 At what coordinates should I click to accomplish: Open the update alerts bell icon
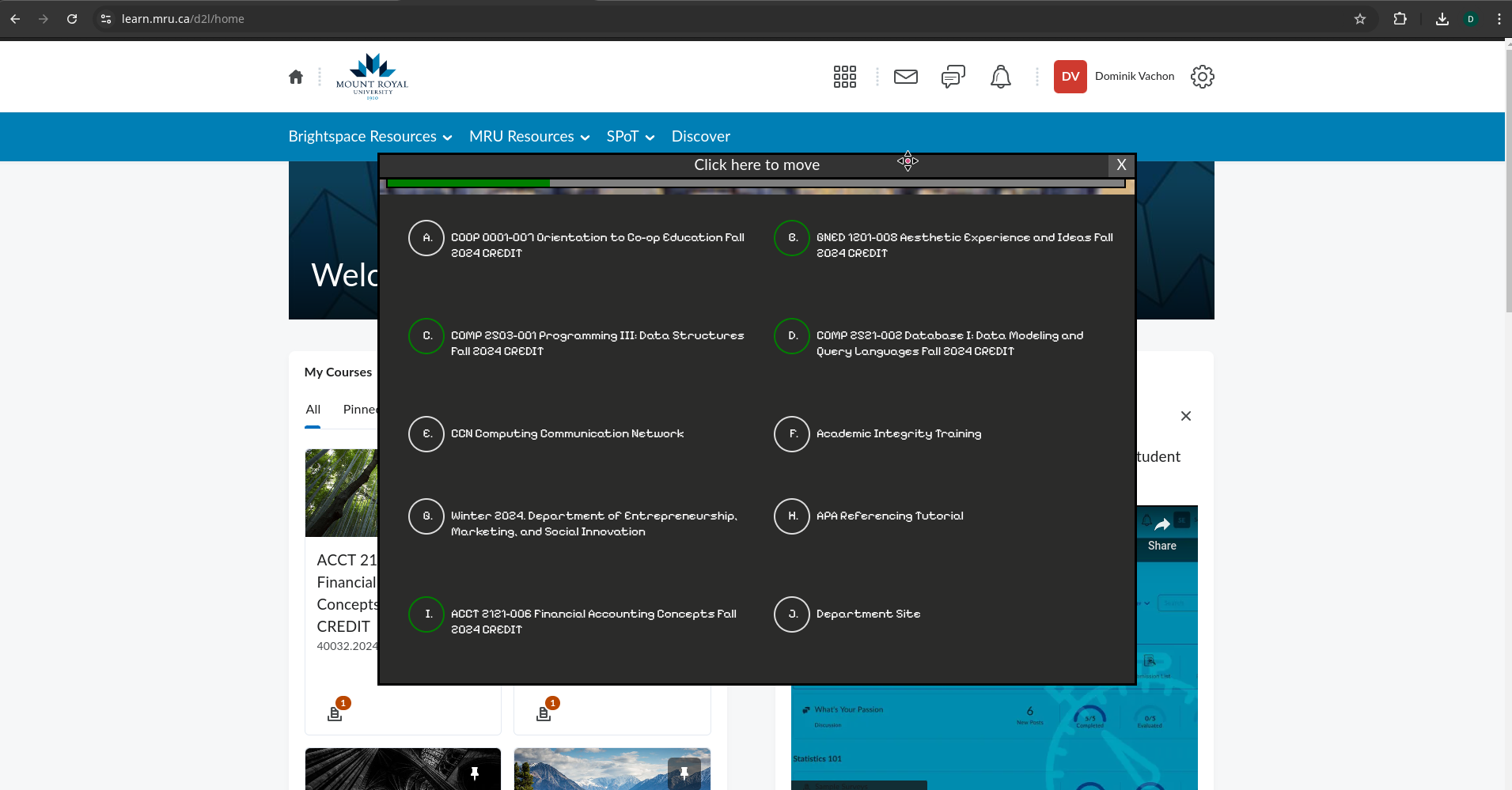click(1001, 77)
